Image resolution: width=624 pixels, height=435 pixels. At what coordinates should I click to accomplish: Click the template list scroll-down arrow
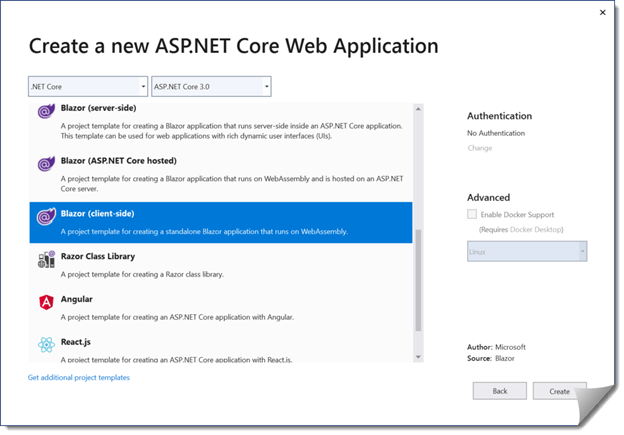pyautogui.click(x=418, y=357)
